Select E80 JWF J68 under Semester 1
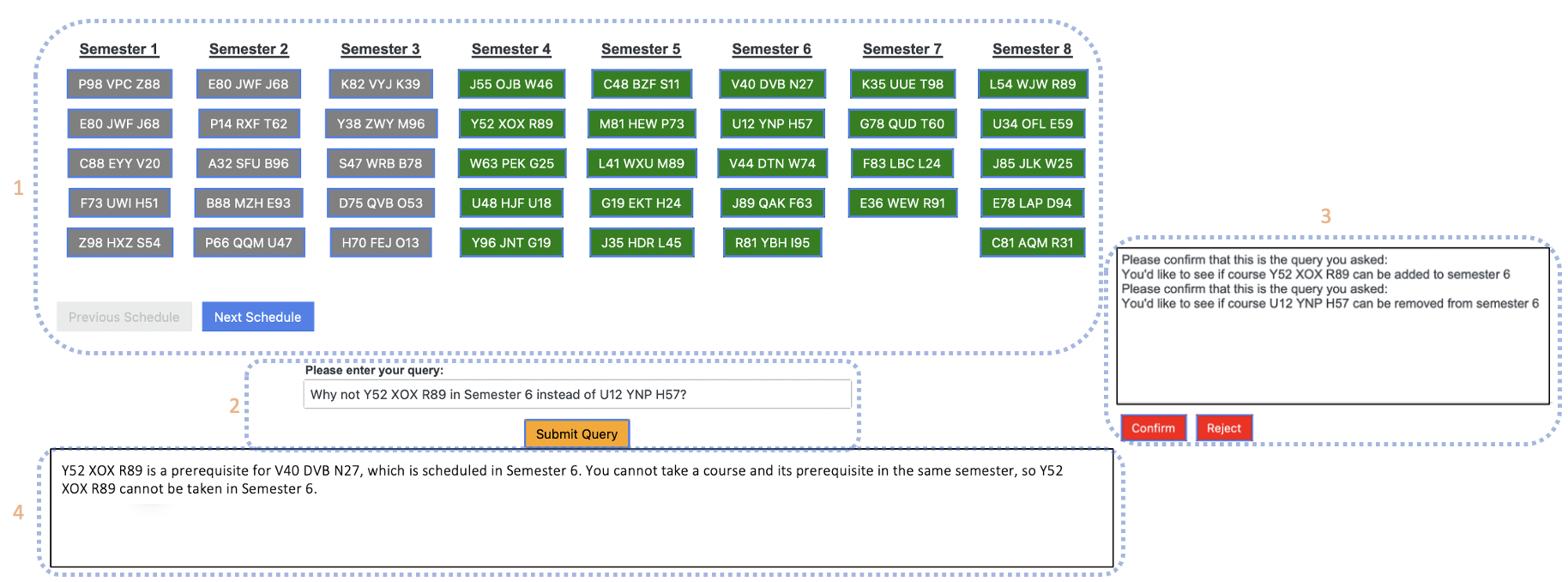Viewport: 1568px width, 582px height. [x=119, y=124]
